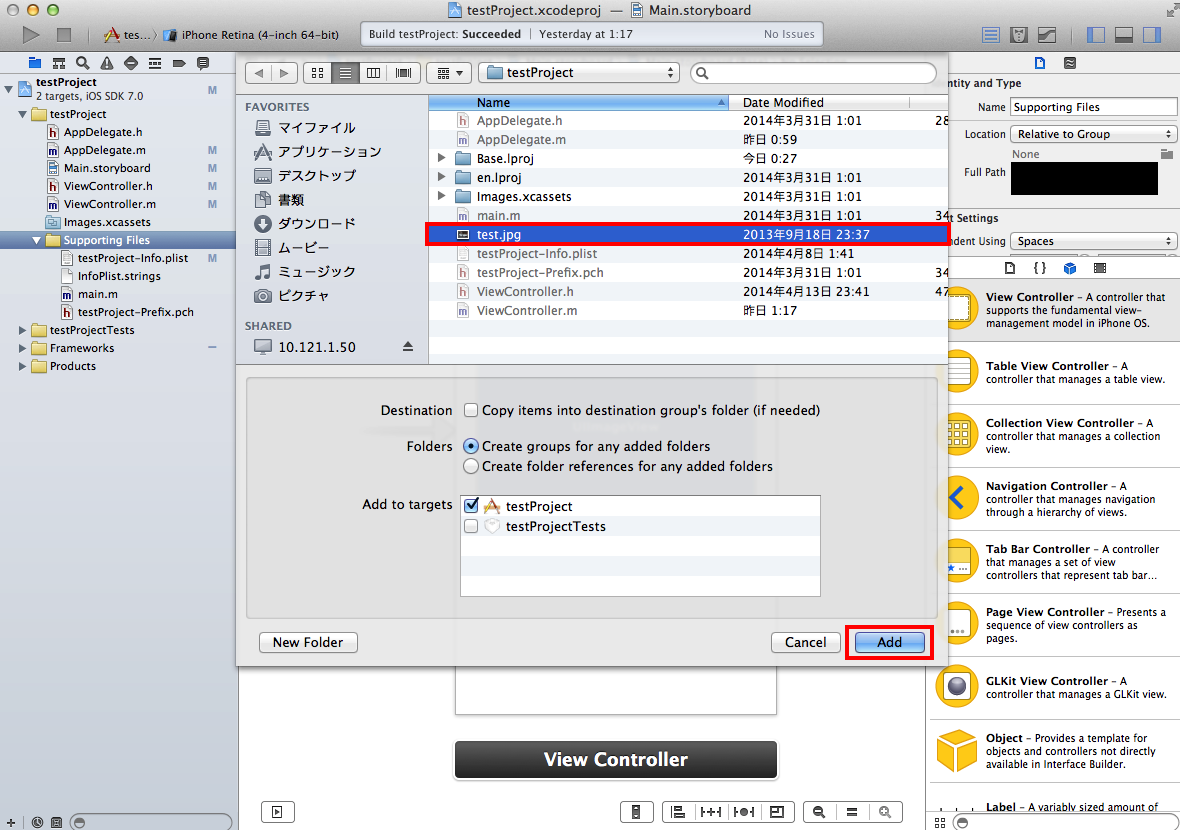Image resolution: width=1180 pixels, height=830 pixels.
Task: Zoom out the storyboard canvas
Action: click(x=819, y=812)
